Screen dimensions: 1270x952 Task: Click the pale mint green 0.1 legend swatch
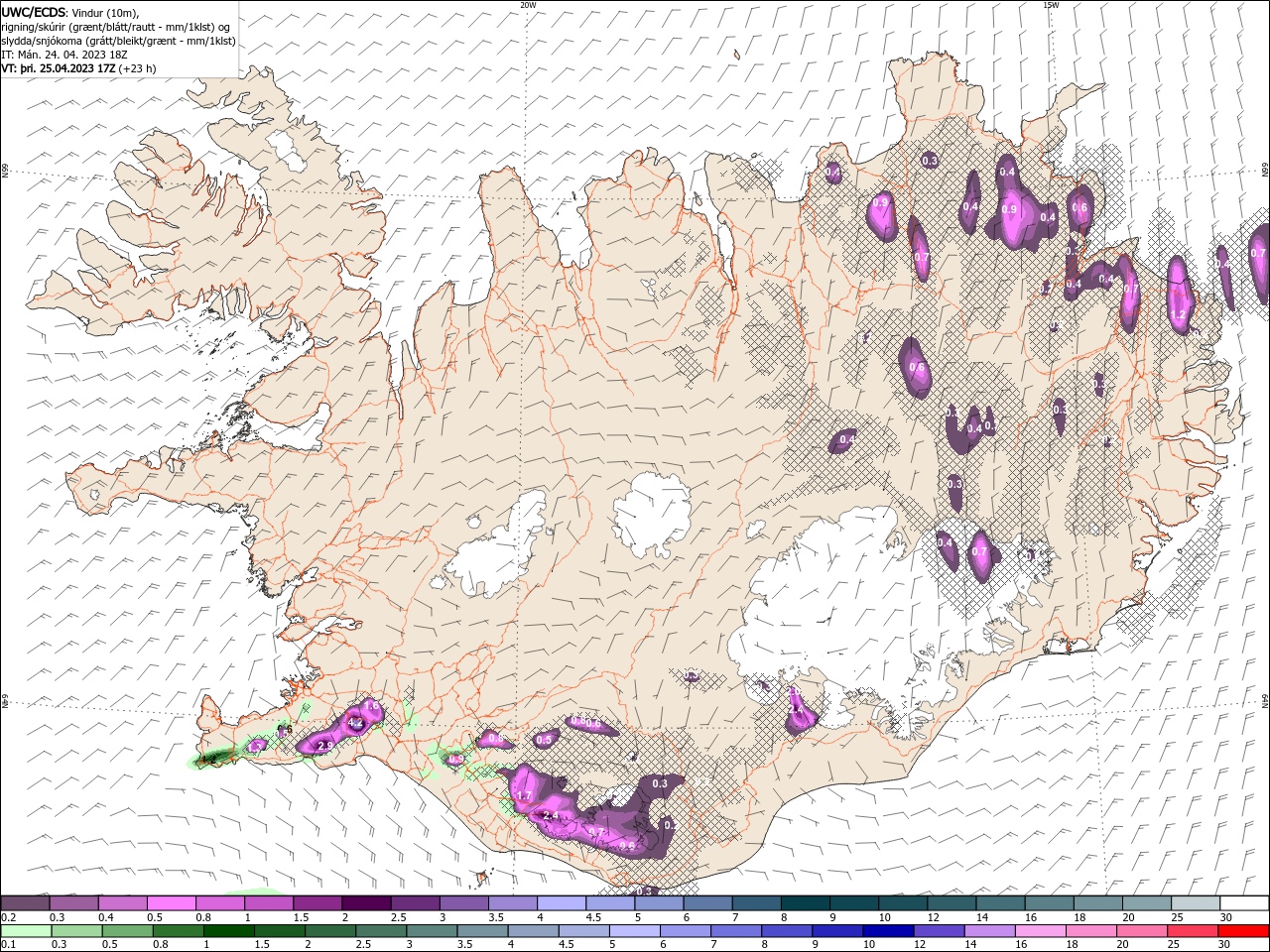25,931
